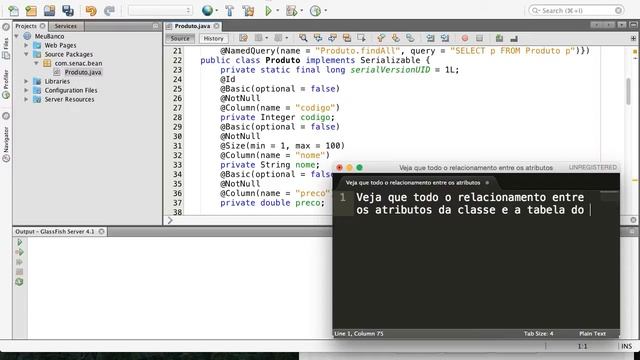Expand the Web Pages folder
The height and width of the screenshot is (360, 640).
point(26,45)
